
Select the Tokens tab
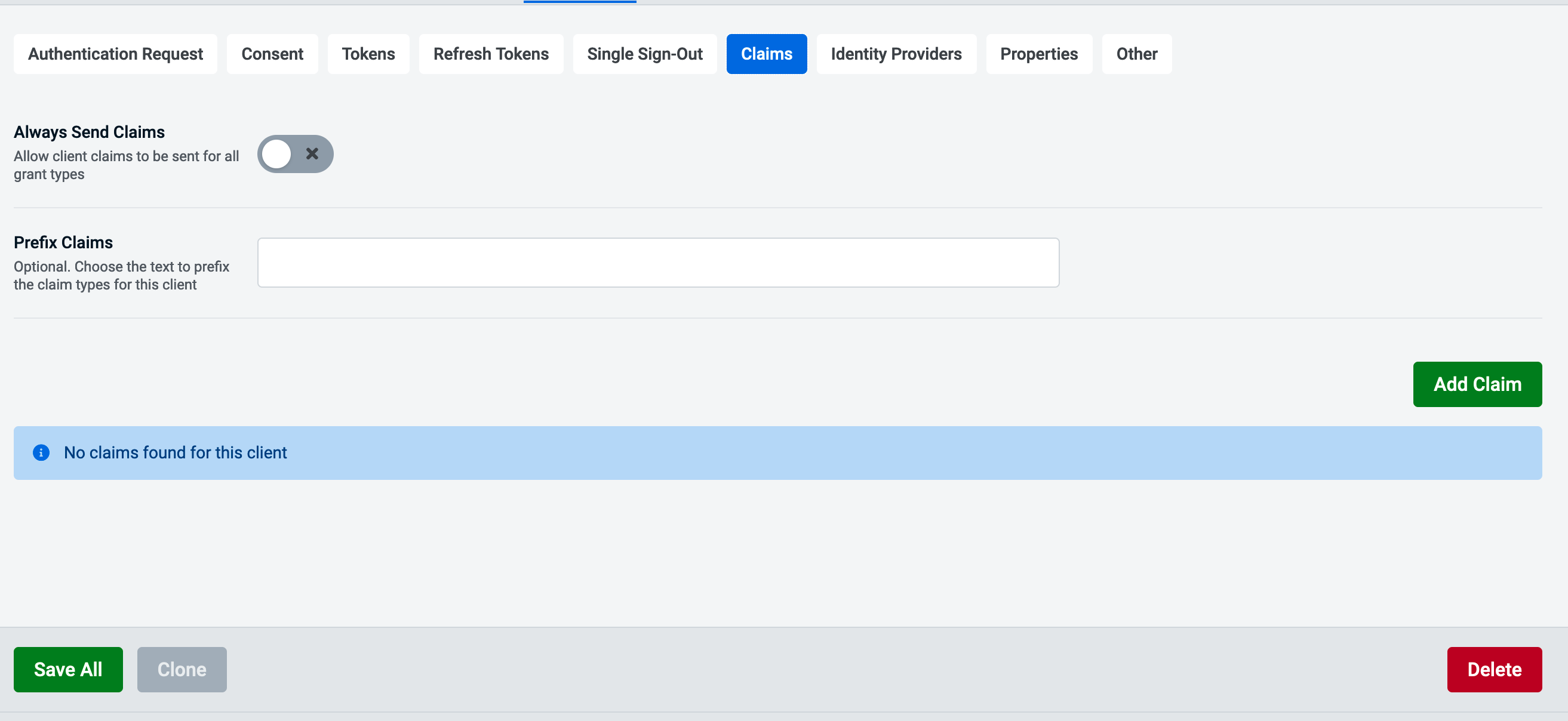point(368,53)
